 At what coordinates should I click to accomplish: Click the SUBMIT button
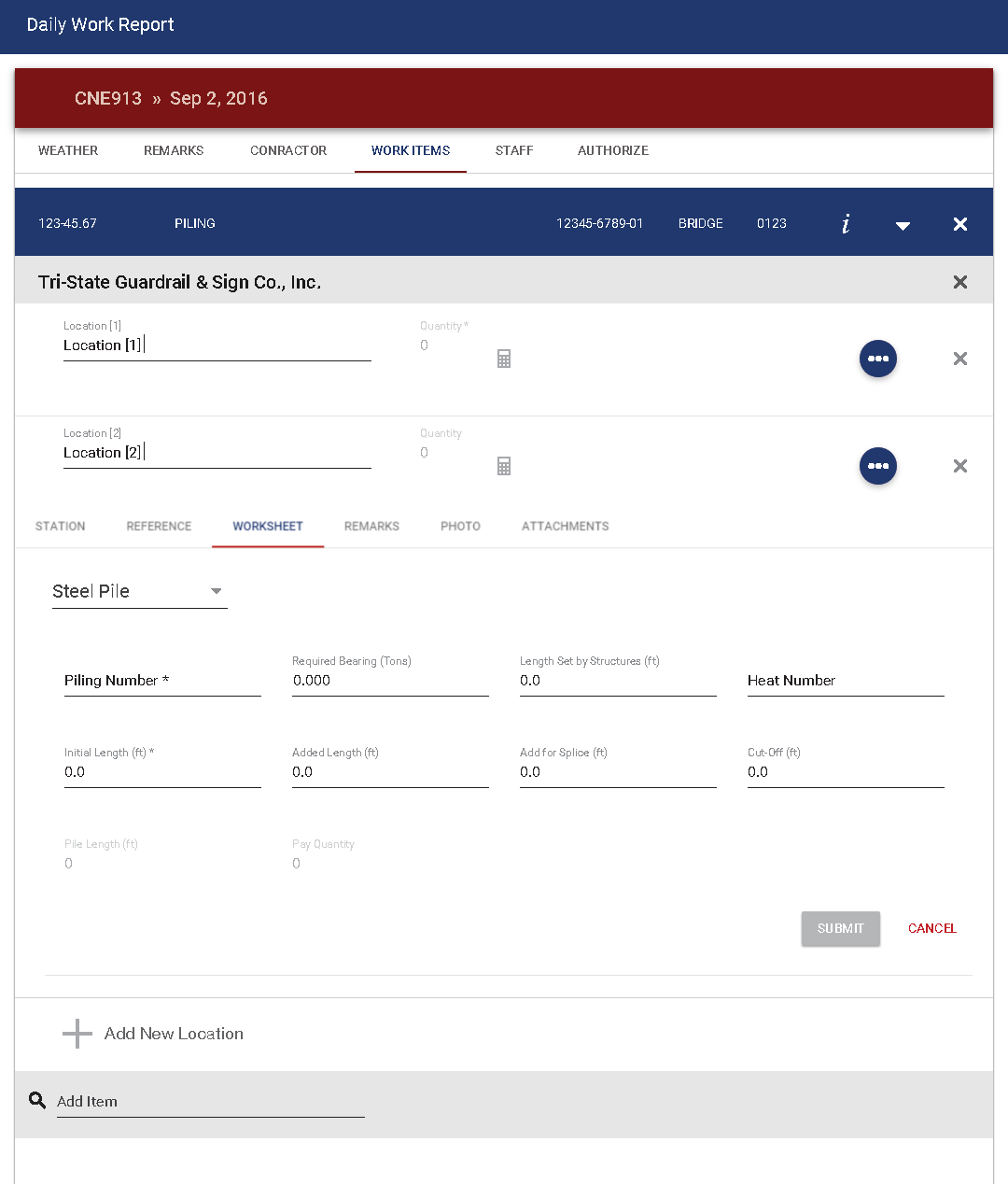841,928
